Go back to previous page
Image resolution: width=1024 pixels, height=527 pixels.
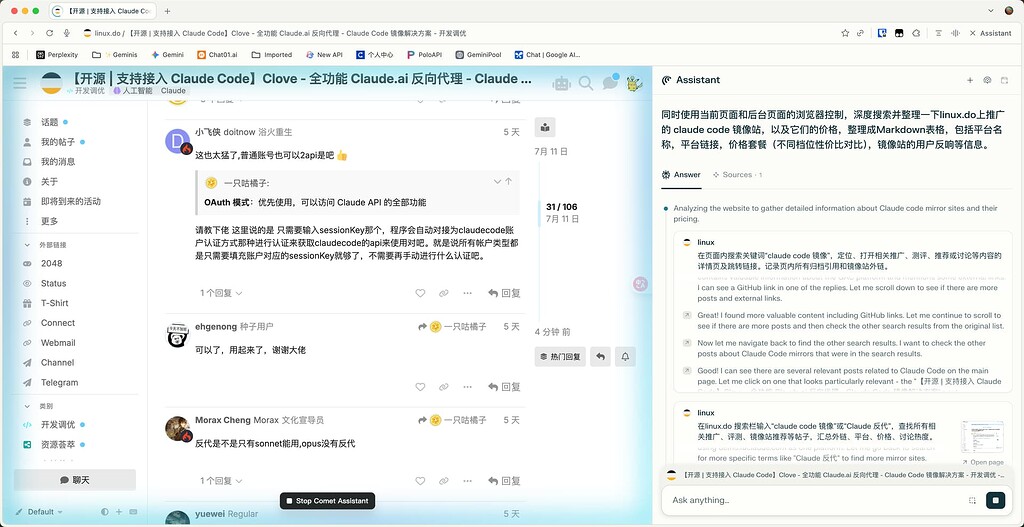(16, 33)
